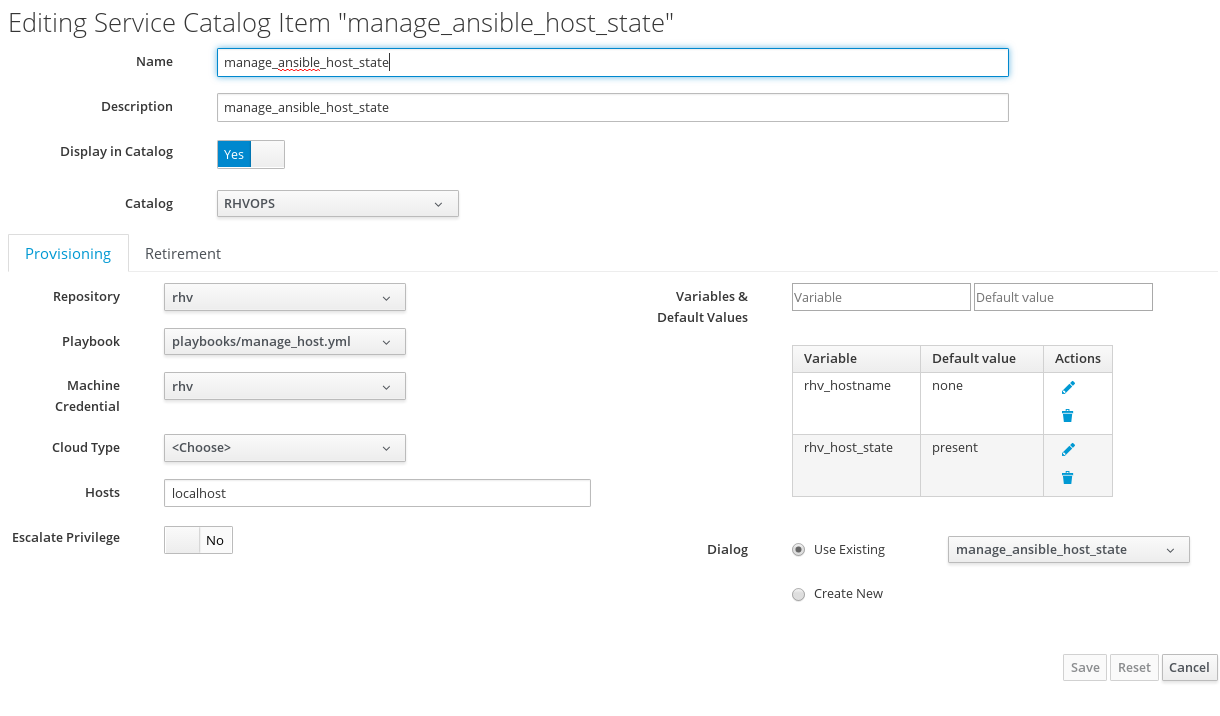Open the Cloud Type dropdown
Viewport: 1220px width, 716px height.
tap(285, 448)
